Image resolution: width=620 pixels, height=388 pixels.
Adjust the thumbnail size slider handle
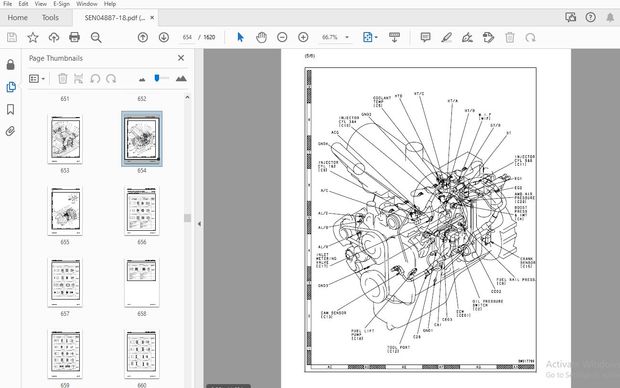coord(157,78)
